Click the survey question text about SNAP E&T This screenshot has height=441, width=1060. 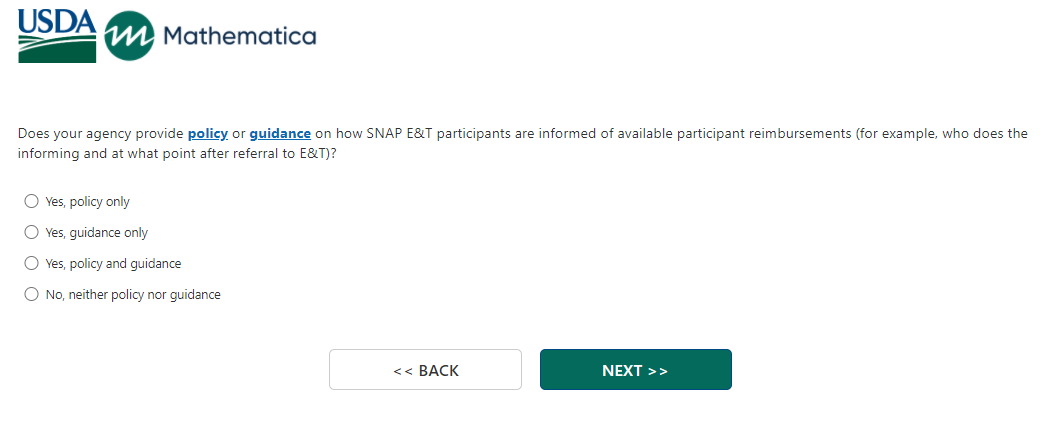point(600,134)
